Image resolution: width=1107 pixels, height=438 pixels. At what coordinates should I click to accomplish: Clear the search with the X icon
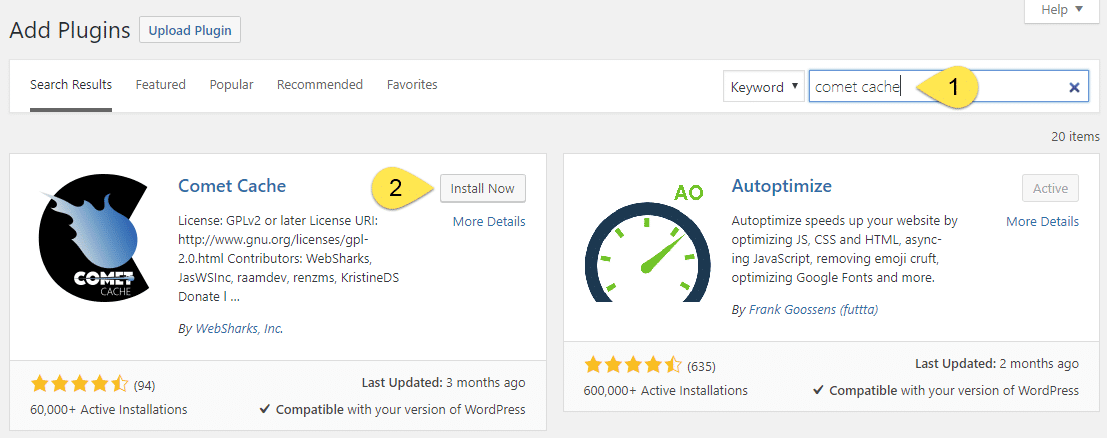click(1074, 88)
